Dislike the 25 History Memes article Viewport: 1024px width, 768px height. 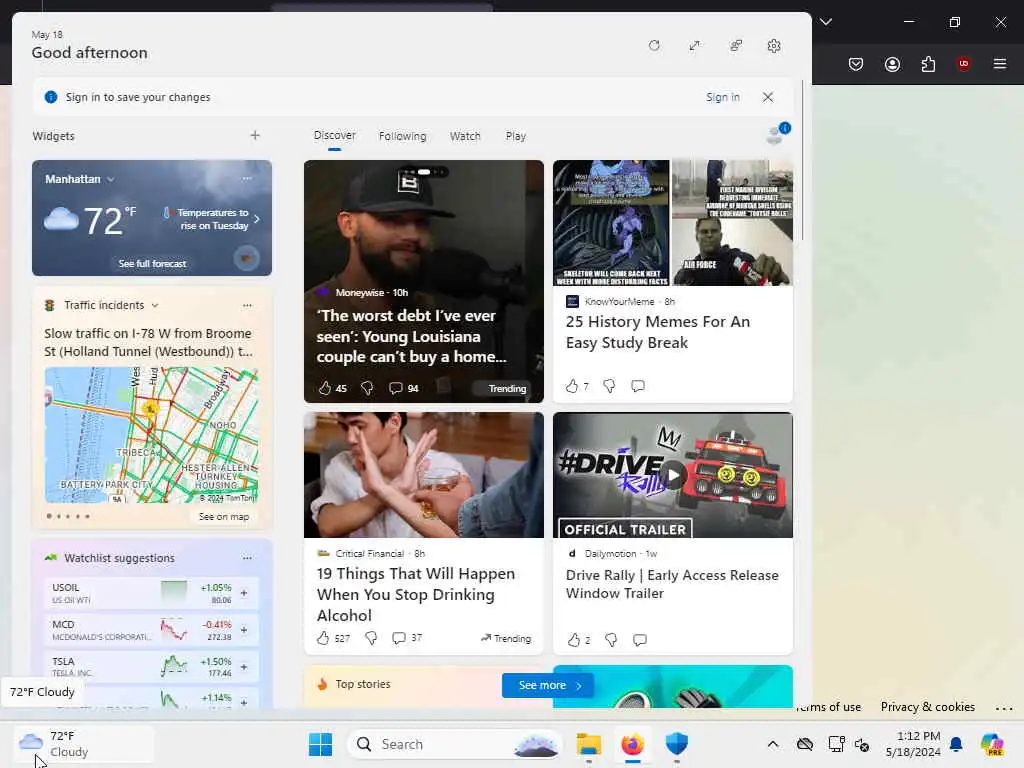pos(609,386)
